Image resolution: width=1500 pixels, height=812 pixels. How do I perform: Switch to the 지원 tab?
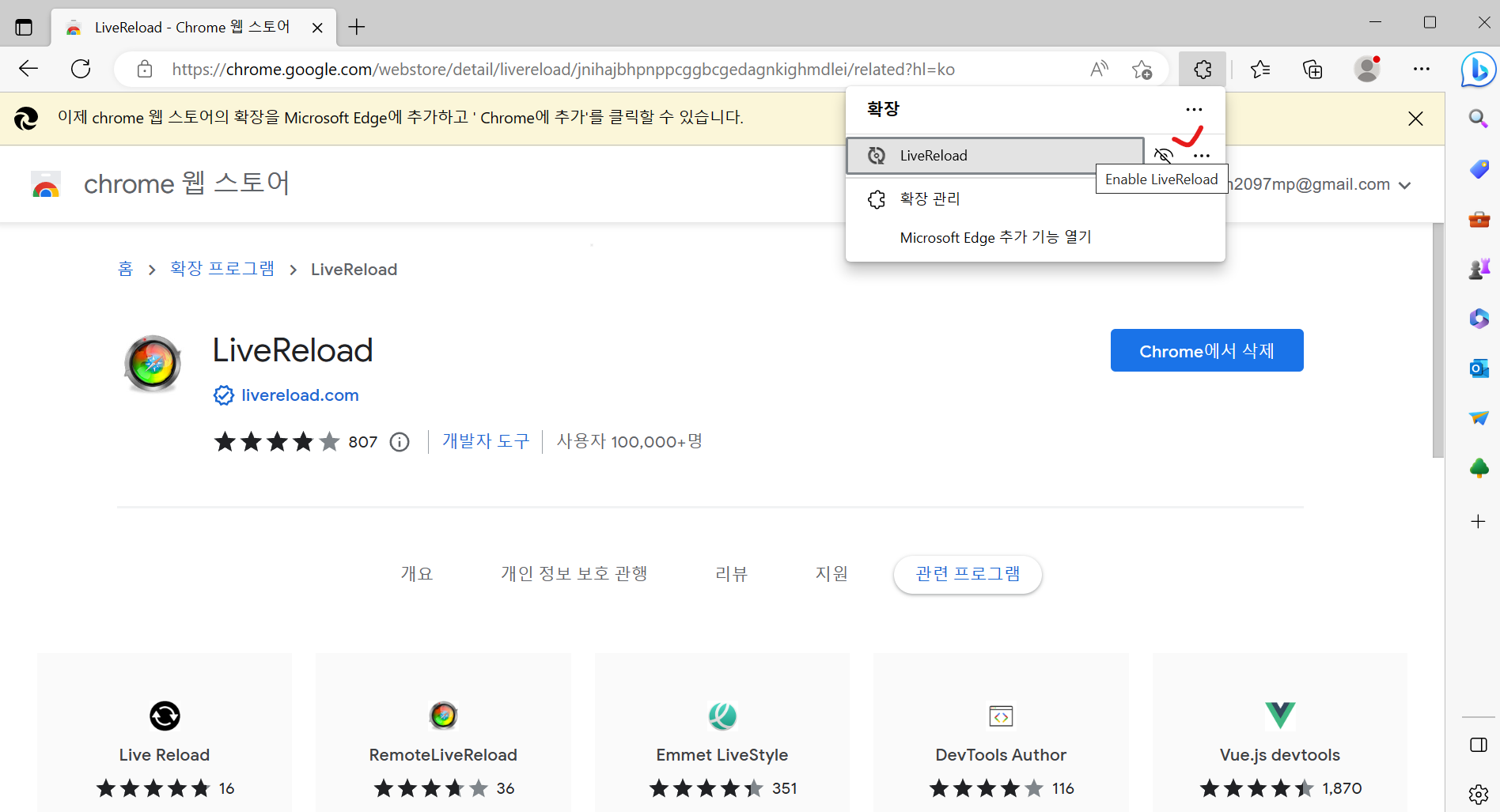pyautogui.click(x=831, y=574)
